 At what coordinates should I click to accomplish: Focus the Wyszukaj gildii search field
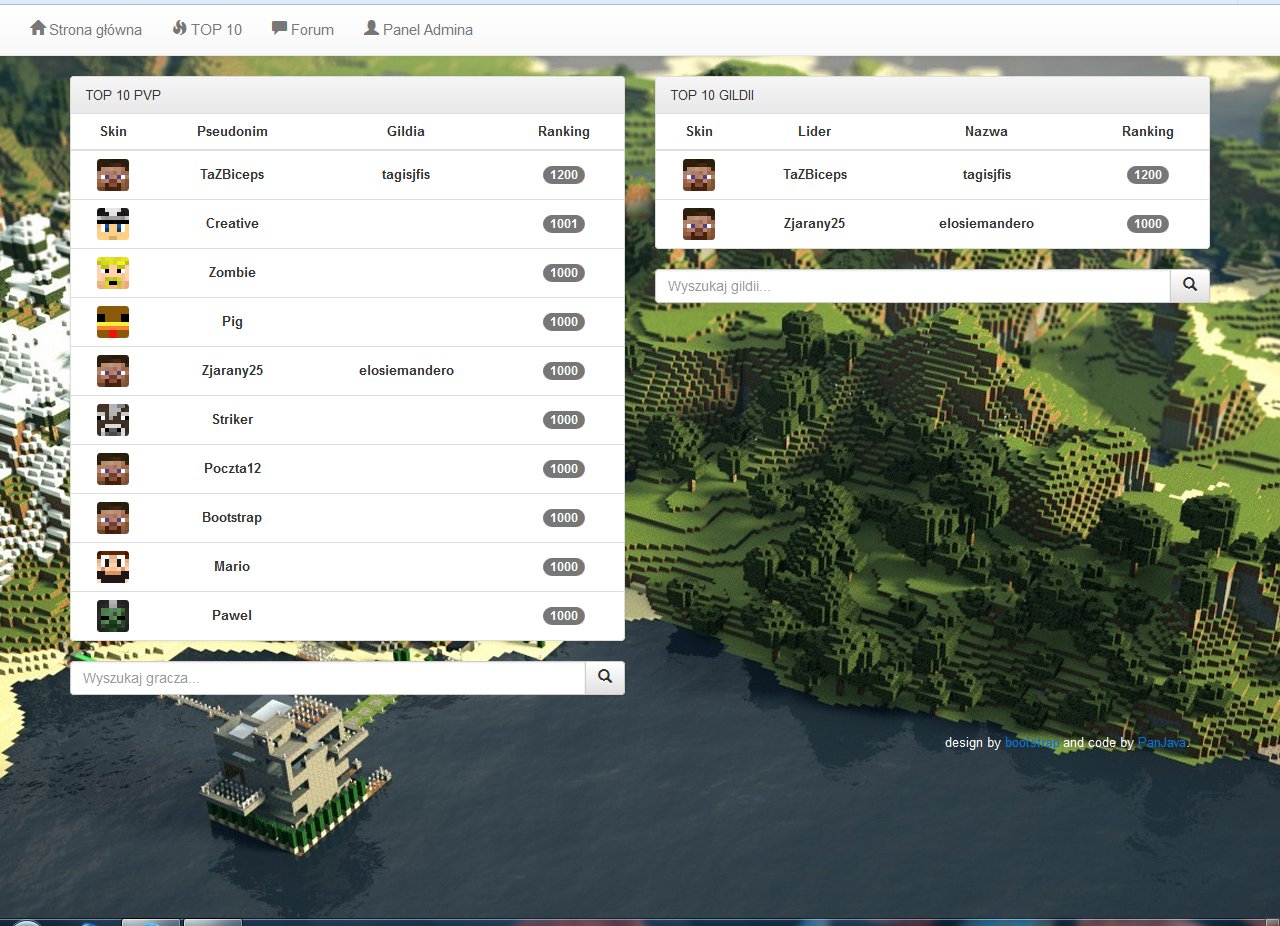[x=913, y=286]
